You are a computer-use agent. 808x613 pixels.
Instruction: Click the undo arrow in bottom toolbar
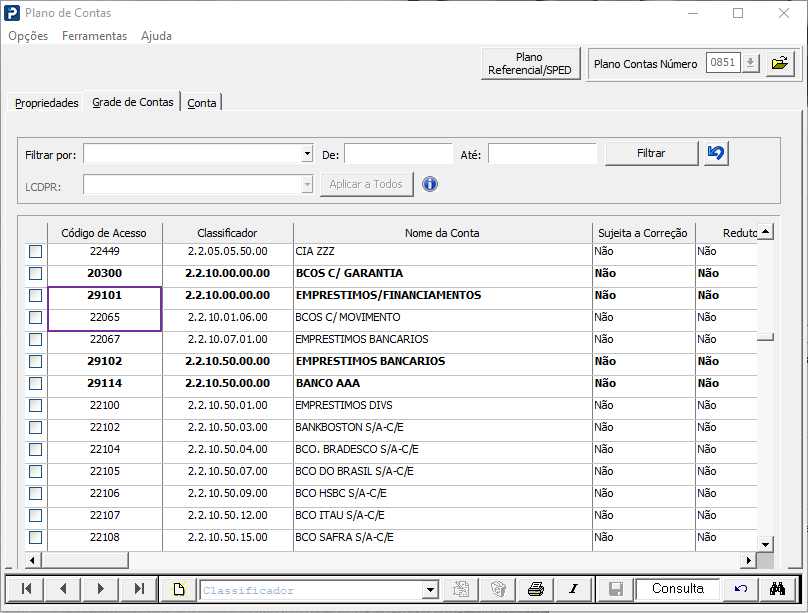[x=740, y=588]
